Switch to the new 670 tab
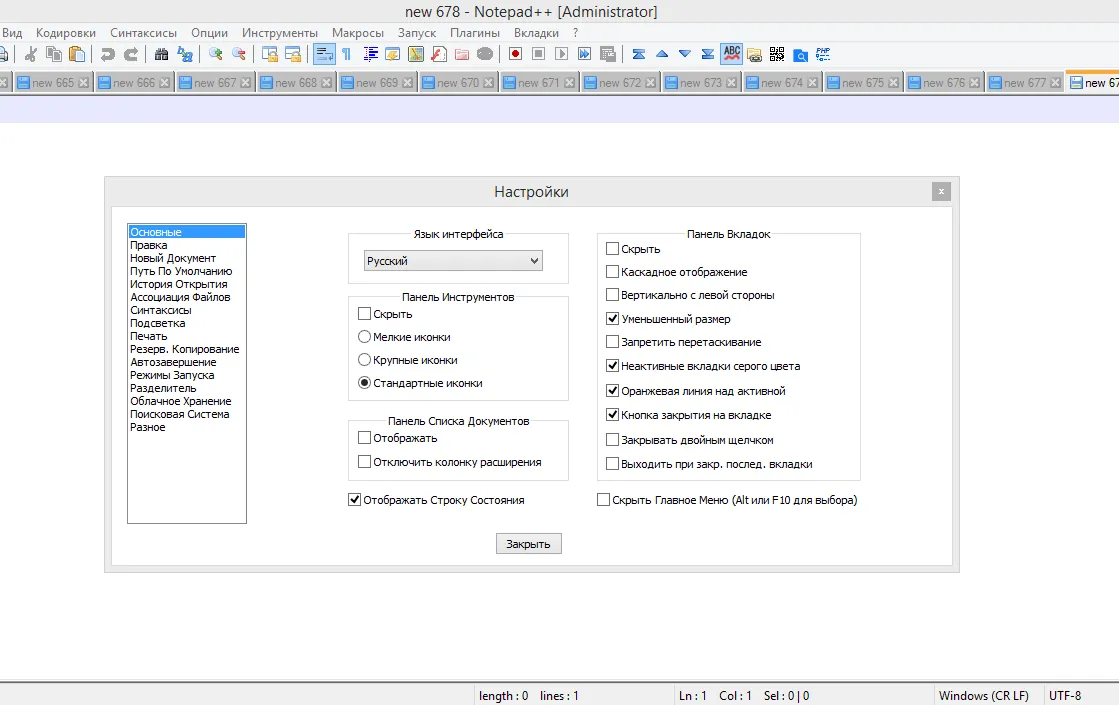The image size is (1119, 705). point(458,83)
